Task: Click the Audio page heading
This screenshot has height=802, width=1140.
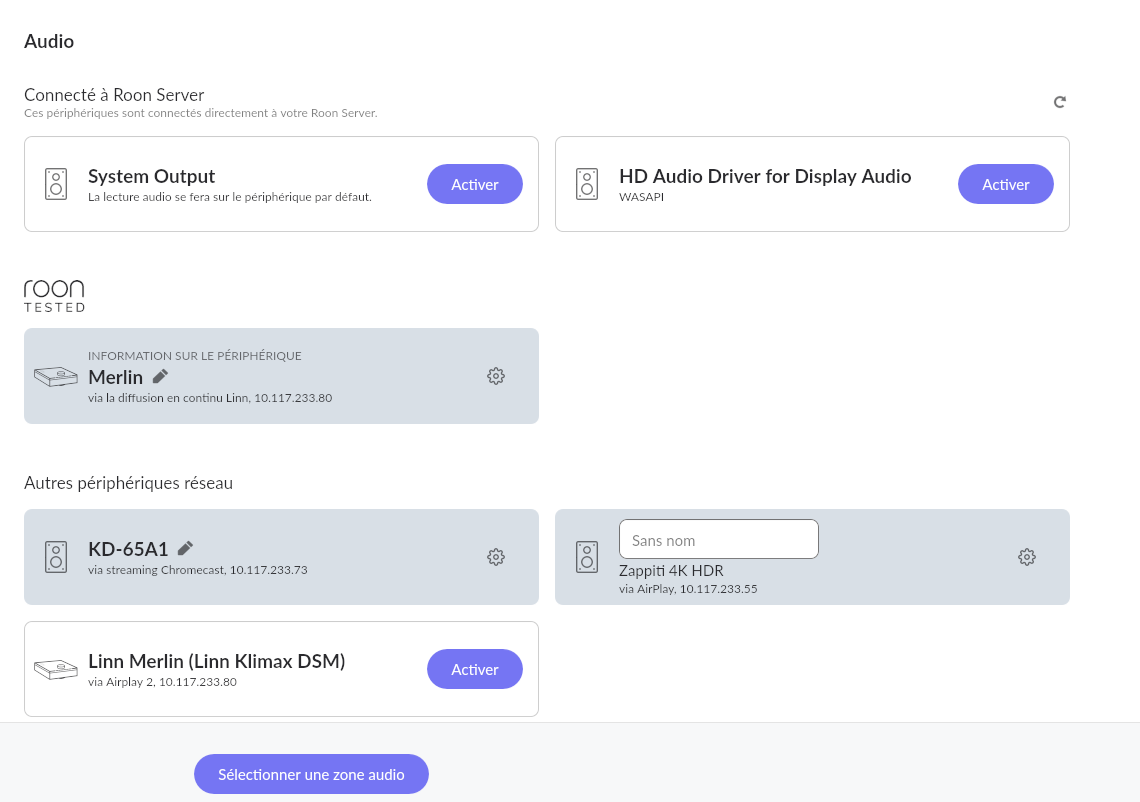Action: coord(49,41)
